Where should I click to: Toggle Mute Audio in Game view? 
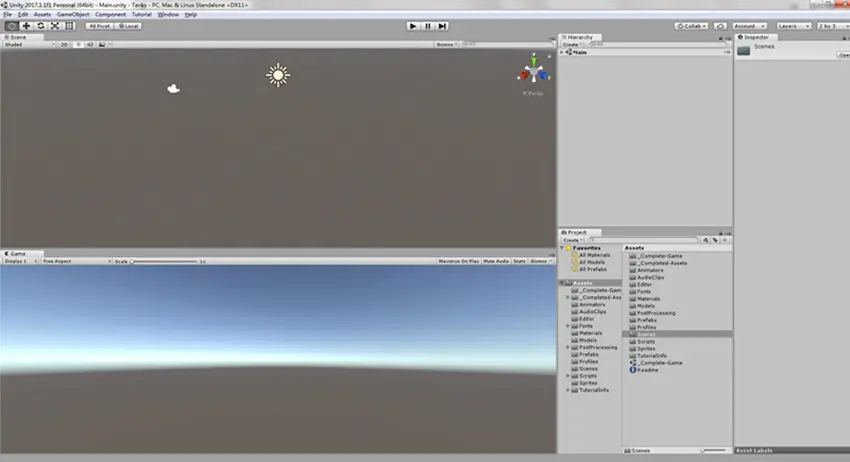pos(496,261)
